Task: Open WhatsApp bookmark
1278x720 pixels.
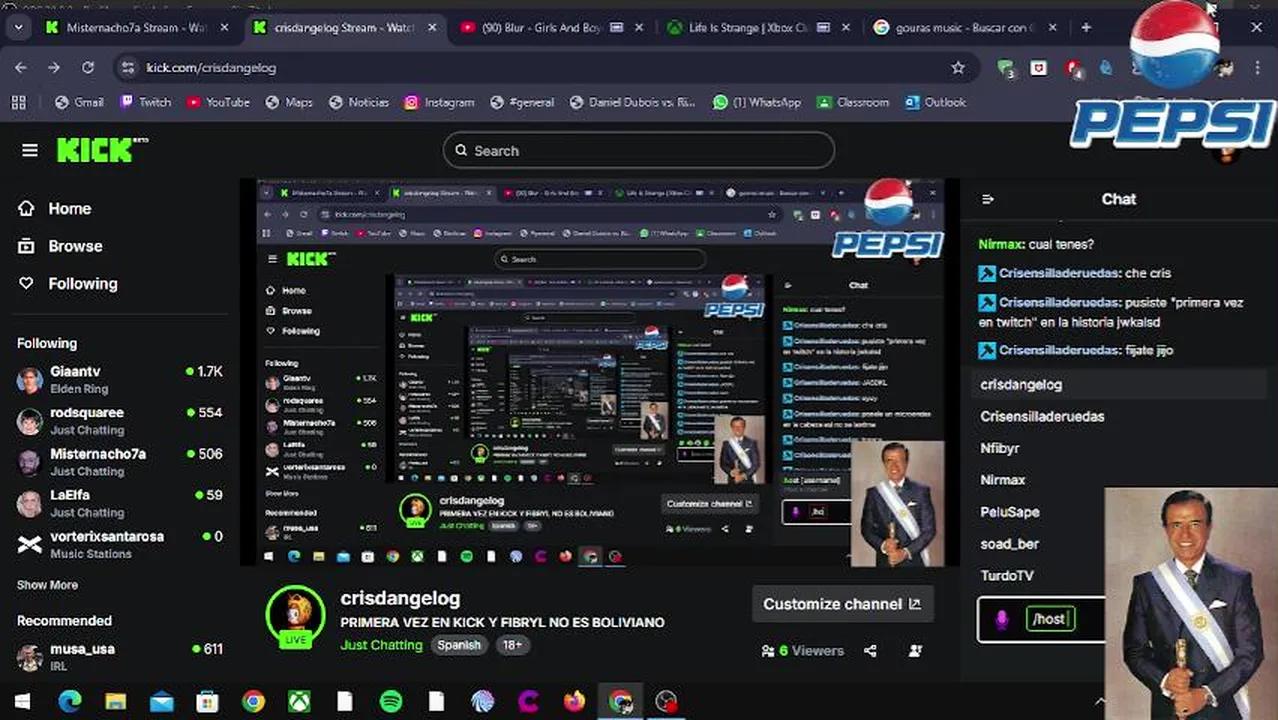Action: pos(757,102)
